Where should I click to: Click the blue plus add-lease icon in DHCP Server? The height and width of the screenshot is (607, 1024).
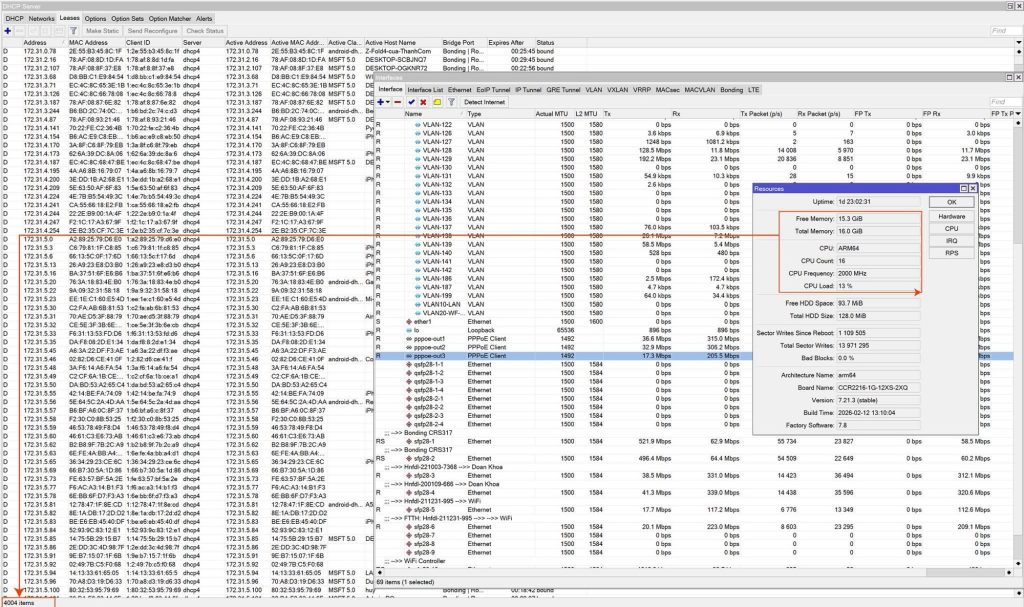8,31
